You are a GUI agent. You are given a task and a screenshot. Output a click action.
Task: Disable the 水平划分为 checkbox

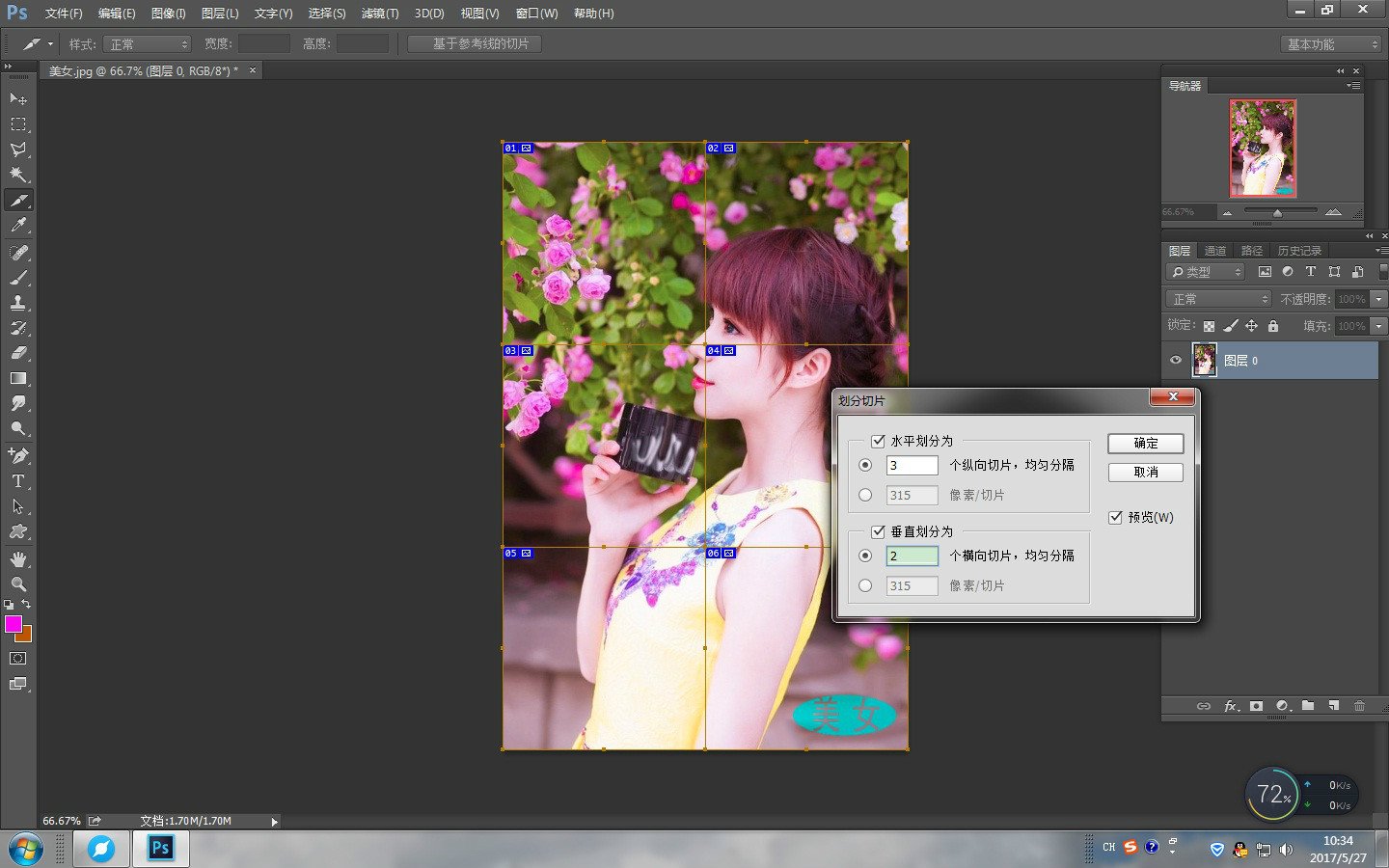tap(878, 441)
